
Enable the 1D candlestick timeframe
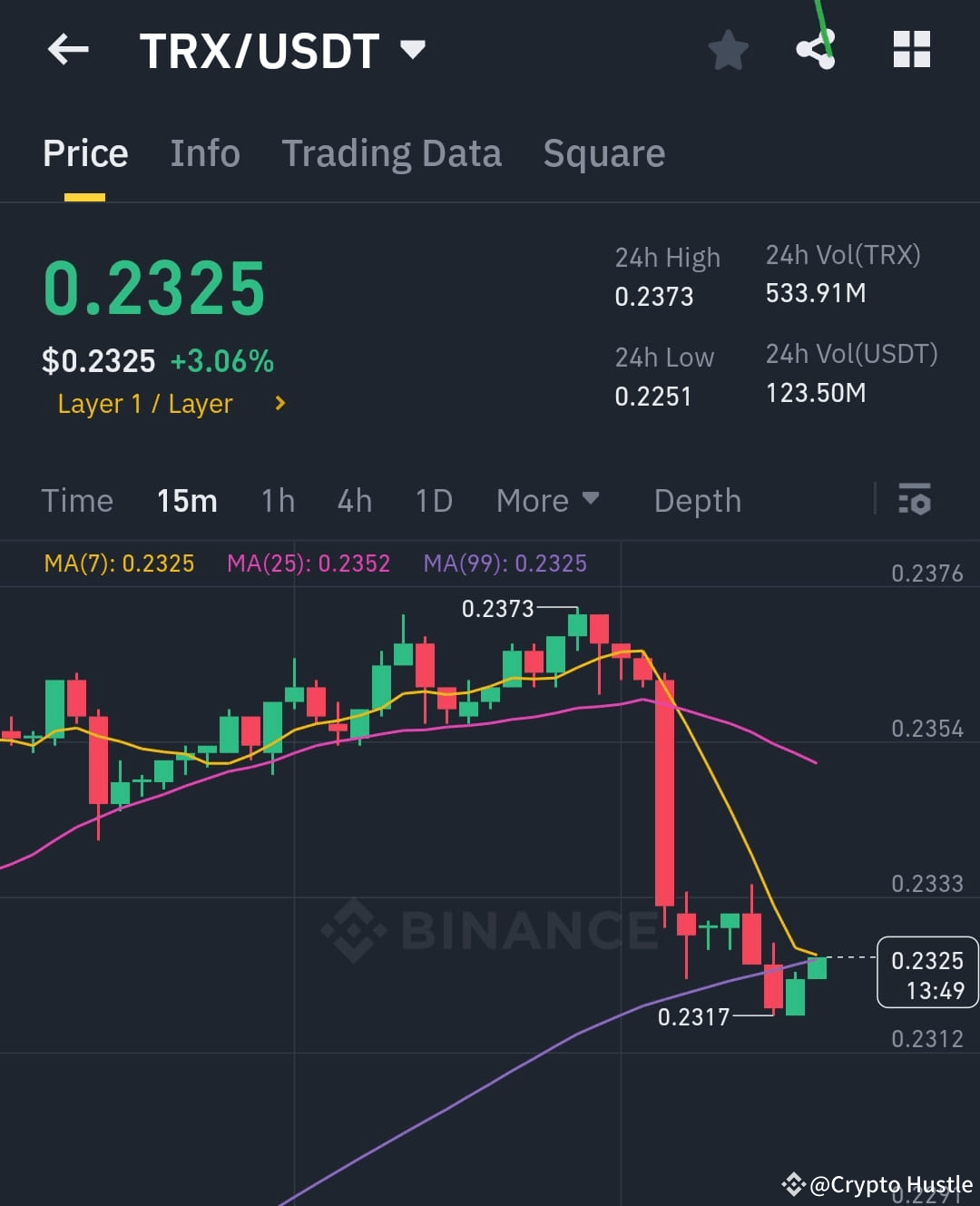(x=433, y=500)
